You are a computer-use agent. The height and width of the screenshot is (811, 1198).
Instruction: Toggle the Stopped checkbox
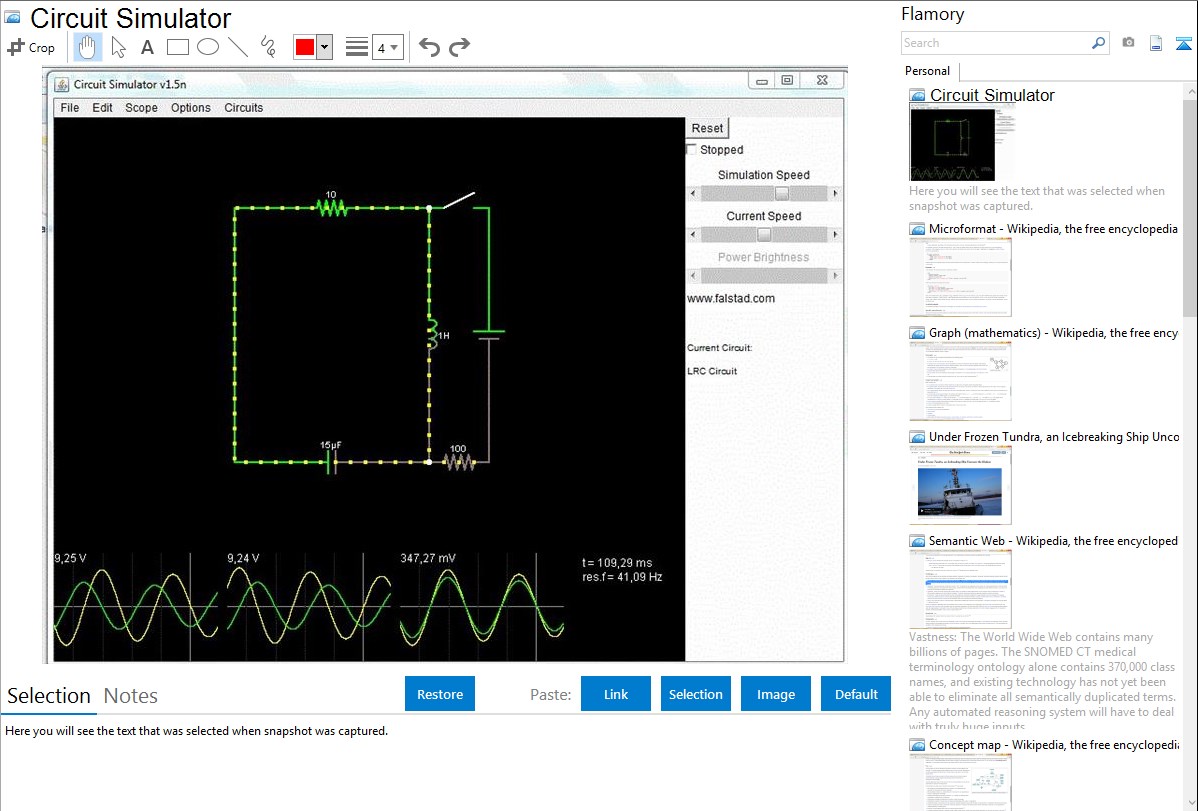click(692, 150)
